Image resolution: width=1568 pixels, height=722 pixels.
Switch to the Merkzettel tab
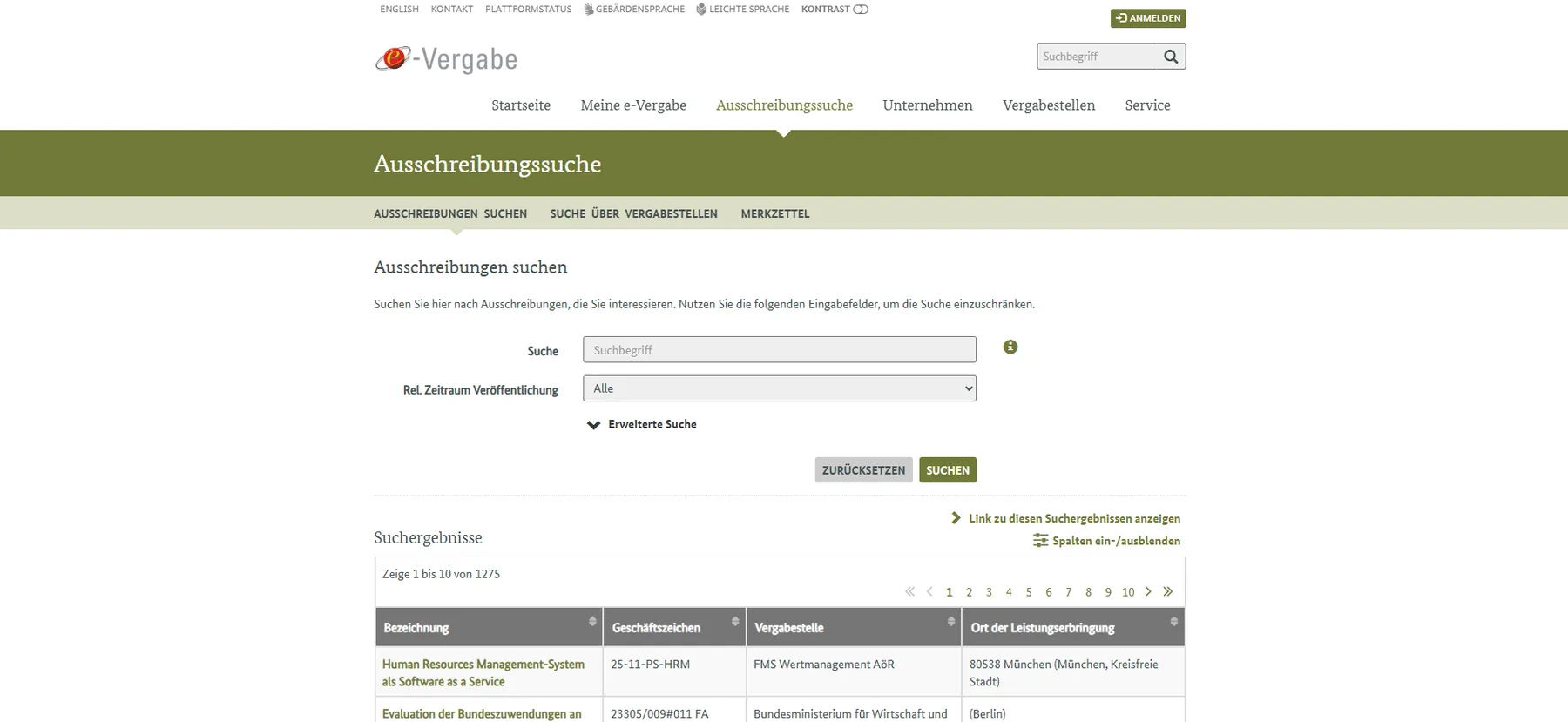click(774, 213)
